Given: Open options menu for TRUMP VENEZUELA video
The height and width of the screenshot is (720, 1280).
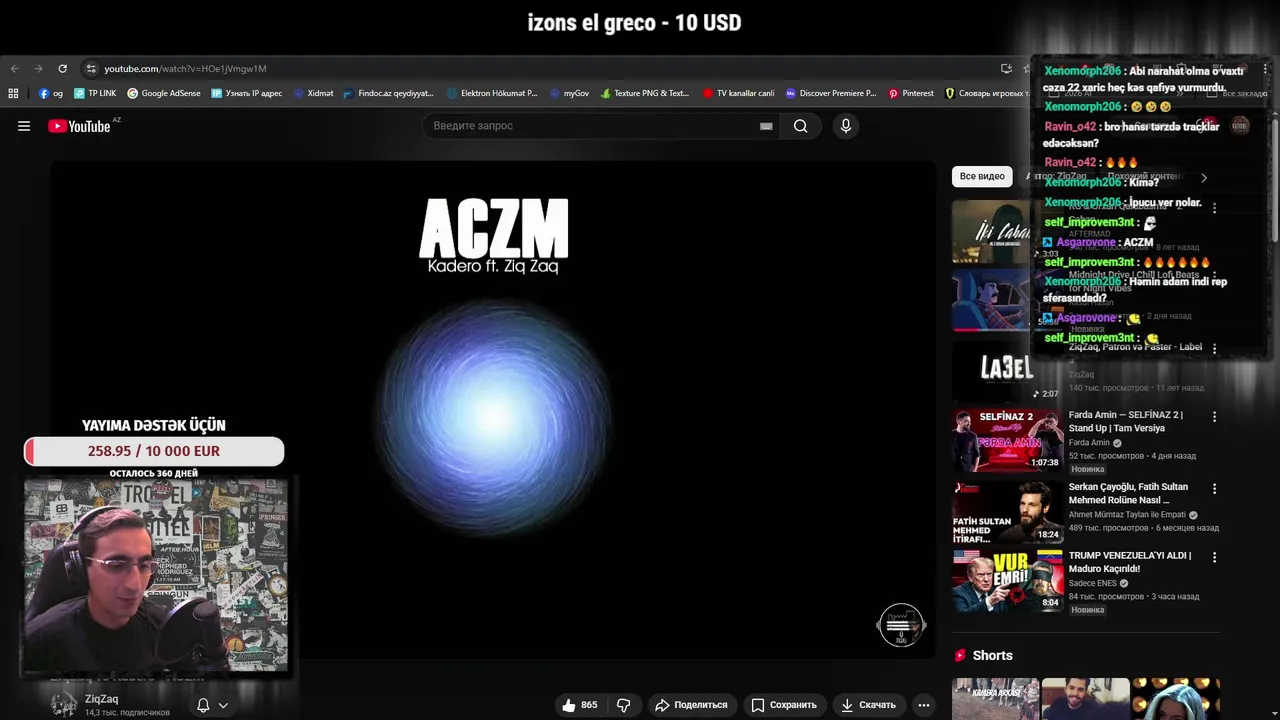Looking at the screenshot, I should (1214, 556).
